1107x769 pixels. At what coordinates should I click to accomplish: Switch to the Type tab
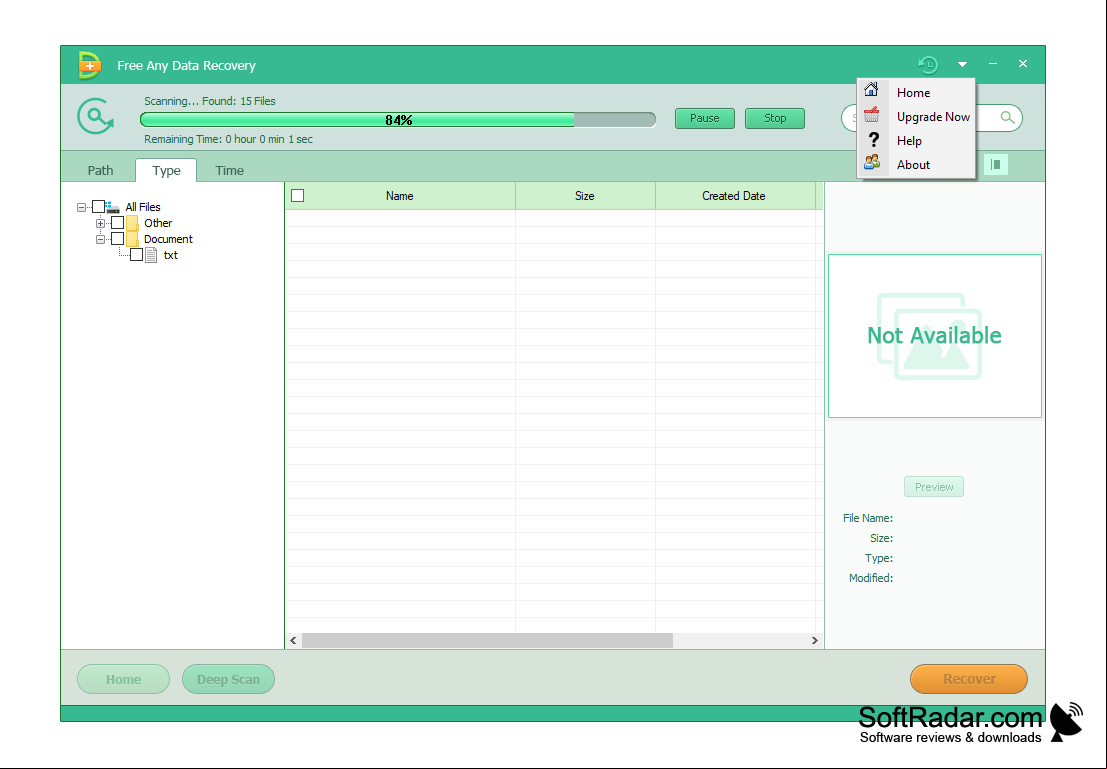[x=166, y=170]
